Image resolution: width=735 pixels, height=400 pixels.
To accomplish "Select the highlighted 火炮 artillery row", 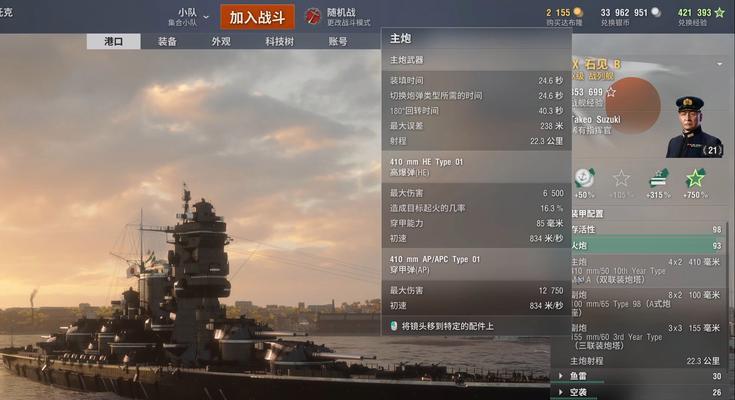I will [647, 245].
